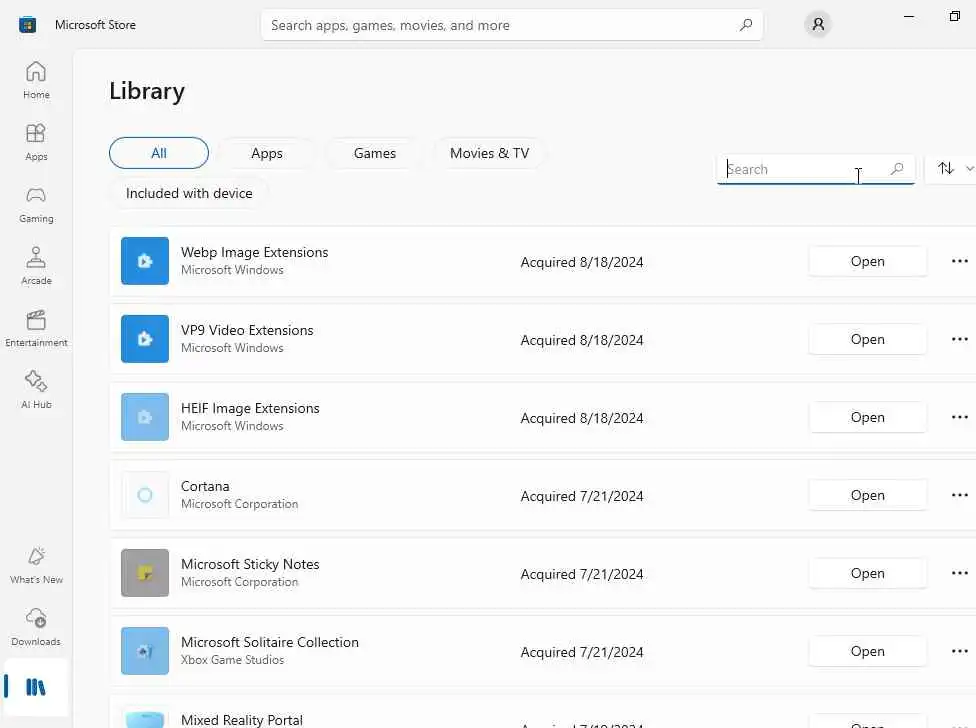Screen dimensions: 976x728
Task: Open more options for Microsoft Sticky Notes
Action: tap(960, 573)
